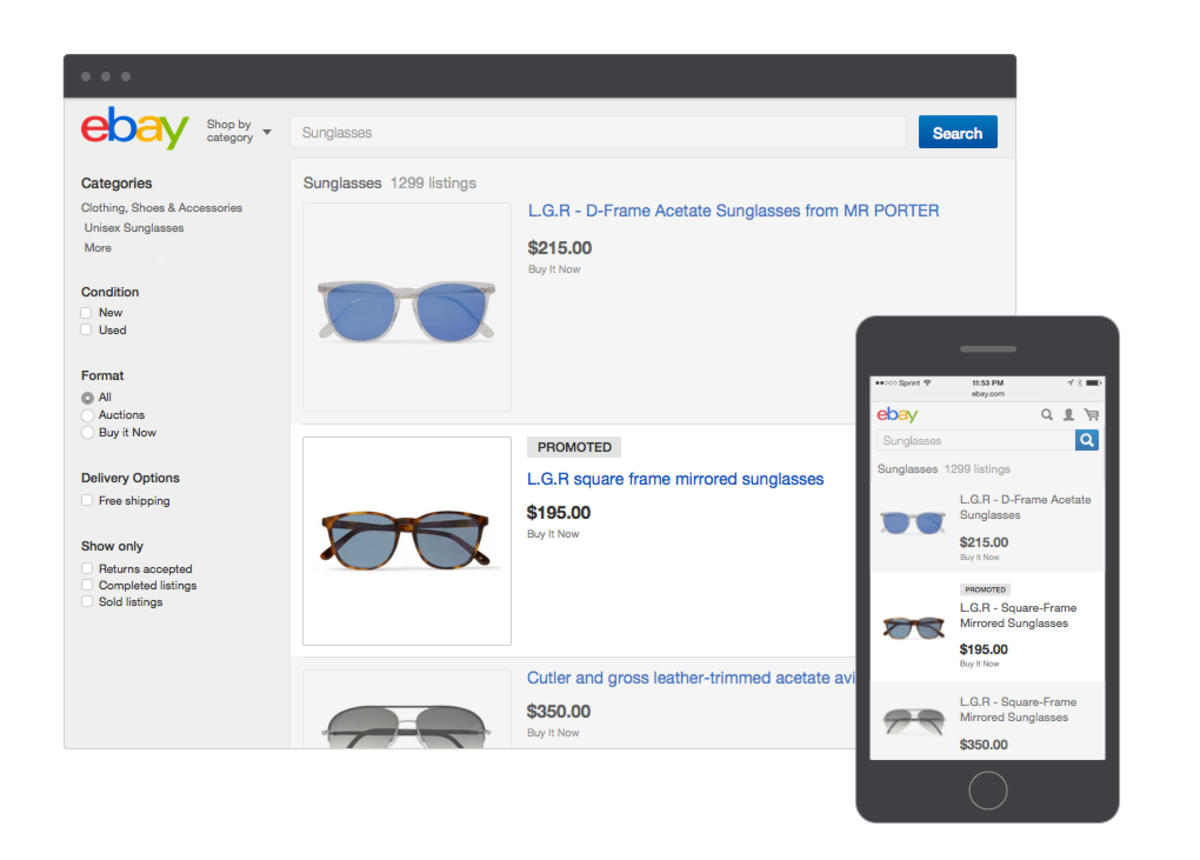
Task: Select the Buy it Now radio button
Action: (87, 433)
